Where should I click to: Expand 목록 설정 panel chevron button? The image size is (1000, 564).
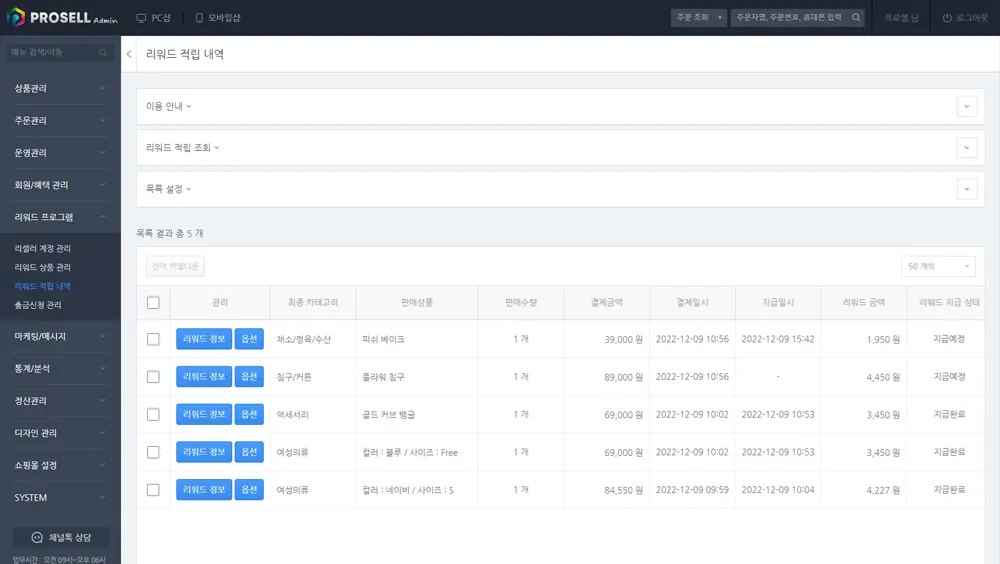pos(967,189)
